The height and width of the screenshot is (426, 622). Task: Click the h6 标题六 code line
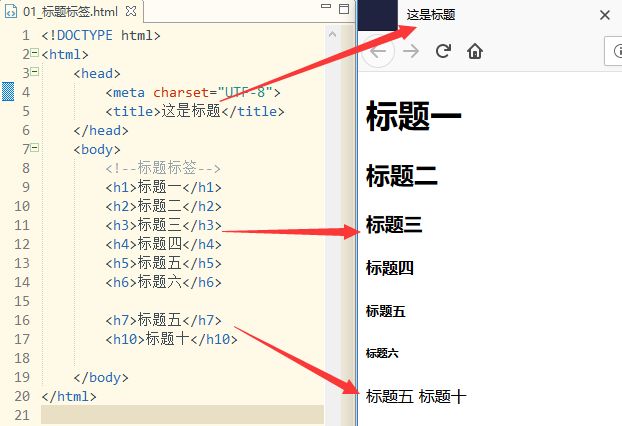[163, 282]
